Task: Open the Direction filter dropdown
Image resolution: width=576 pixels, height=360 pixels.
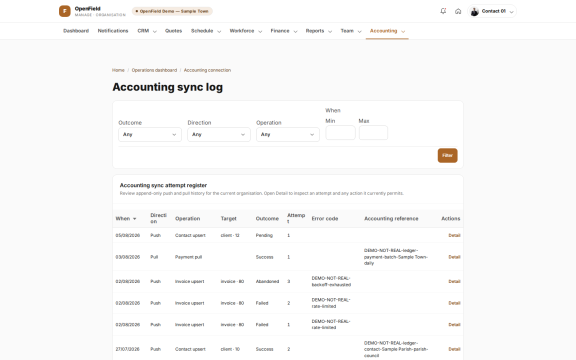Action: coord(219,134)
